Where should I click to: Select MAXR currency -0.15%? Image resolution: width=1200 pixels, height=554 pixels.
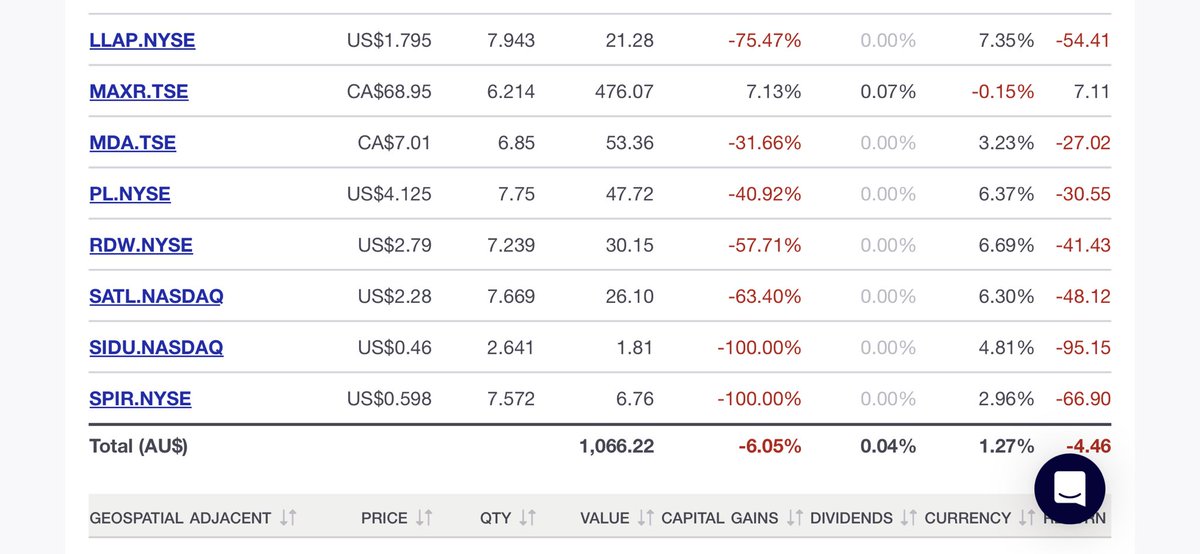point(1003,92)
